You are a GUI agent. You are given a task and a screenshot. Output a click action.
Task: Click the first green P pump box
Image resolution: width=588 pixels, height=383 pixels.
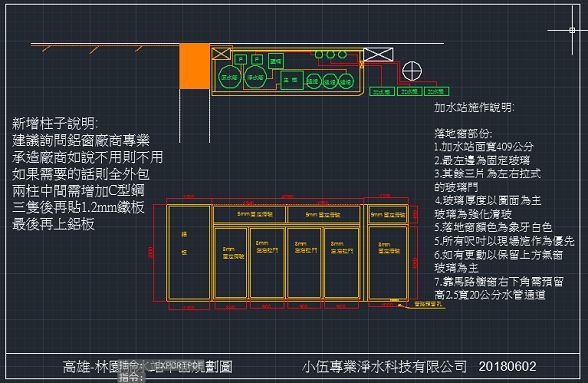tap(240, 59)
